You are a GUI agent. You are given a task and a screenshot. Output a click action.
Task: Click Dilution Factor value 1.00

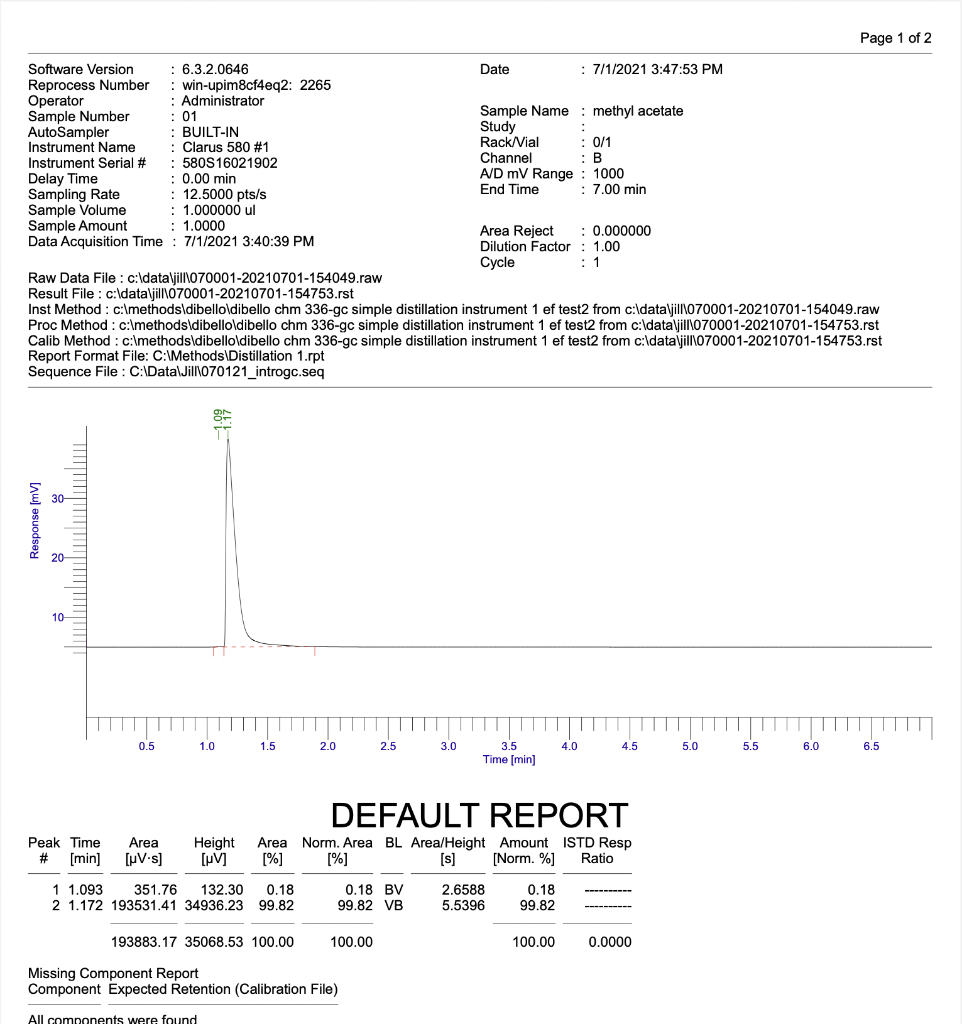606,247
